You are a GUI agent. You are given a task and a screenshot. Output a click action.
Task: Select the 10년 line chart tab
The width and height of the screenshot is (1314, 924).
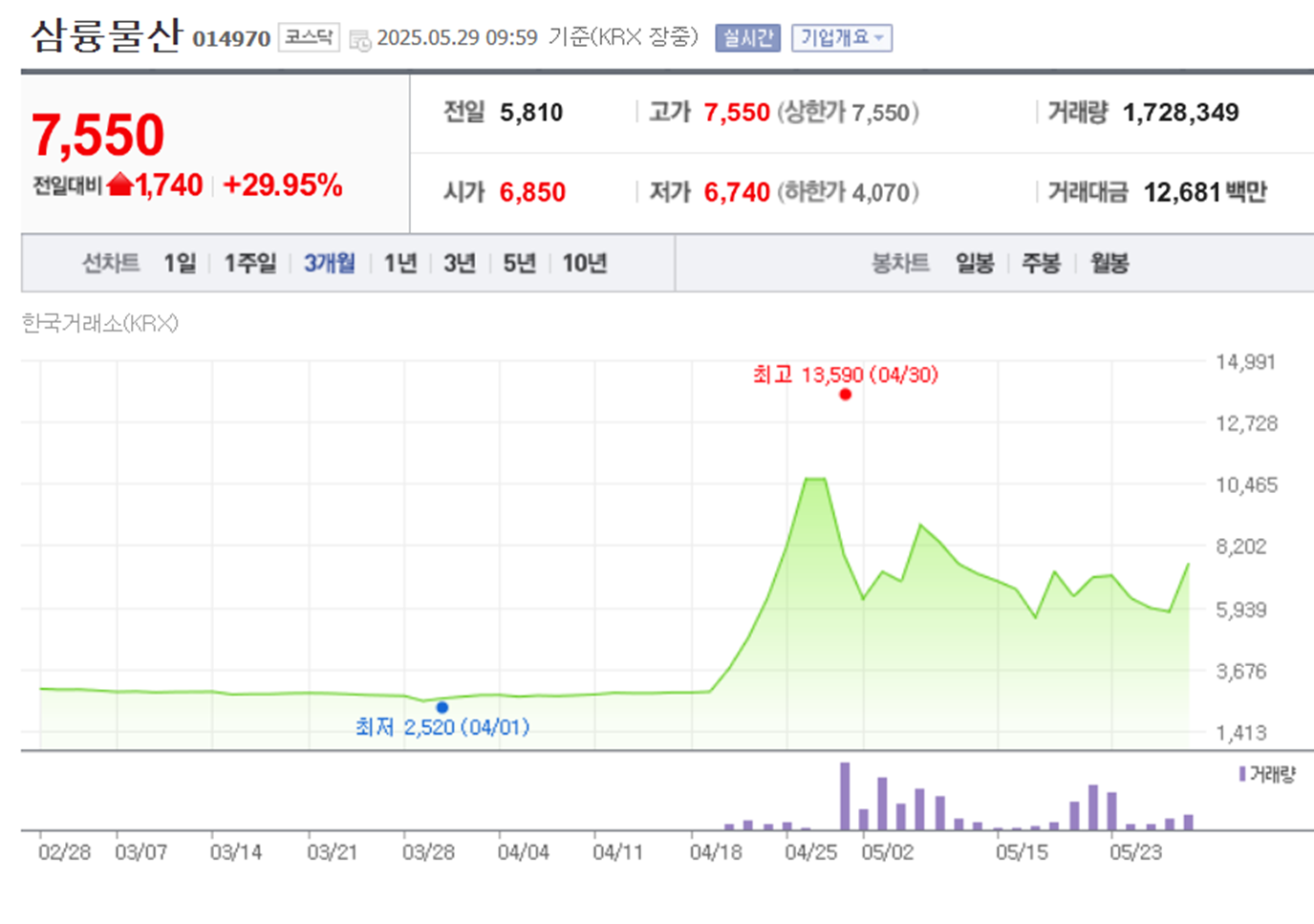(x=584, y=263)
